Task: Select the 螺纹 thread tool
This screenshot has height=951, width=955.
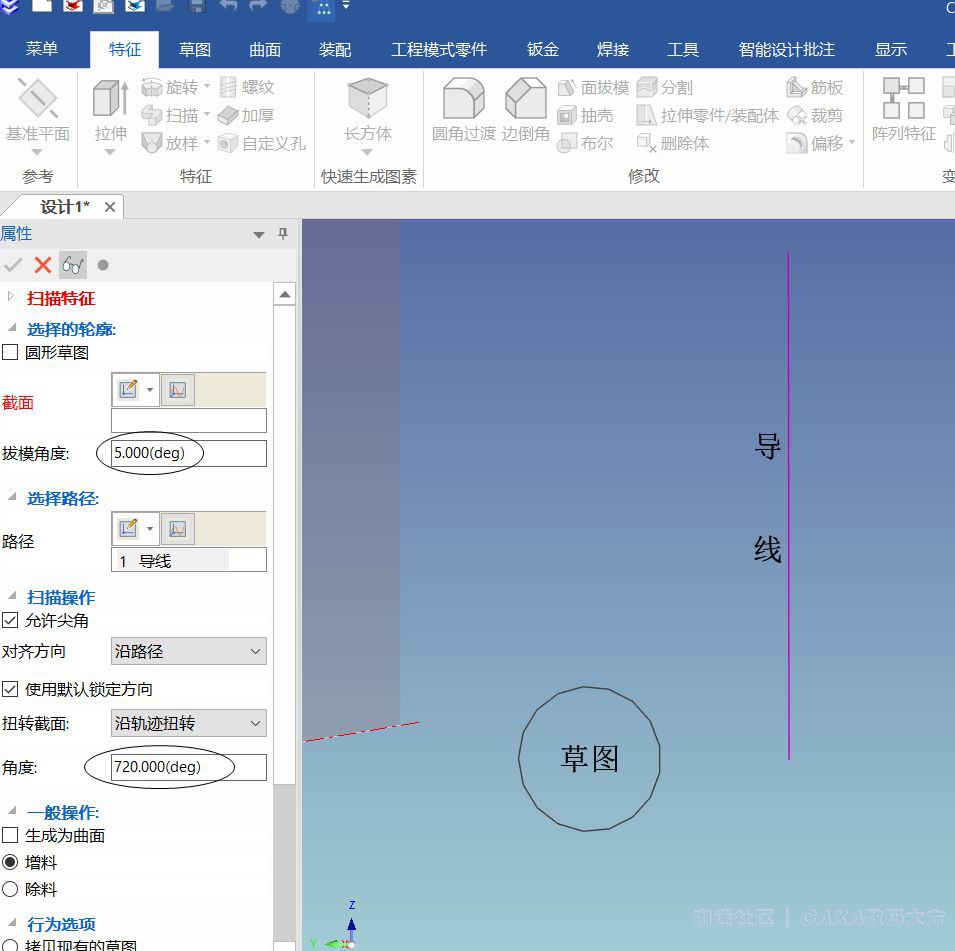Action: (x=246, y=87)
